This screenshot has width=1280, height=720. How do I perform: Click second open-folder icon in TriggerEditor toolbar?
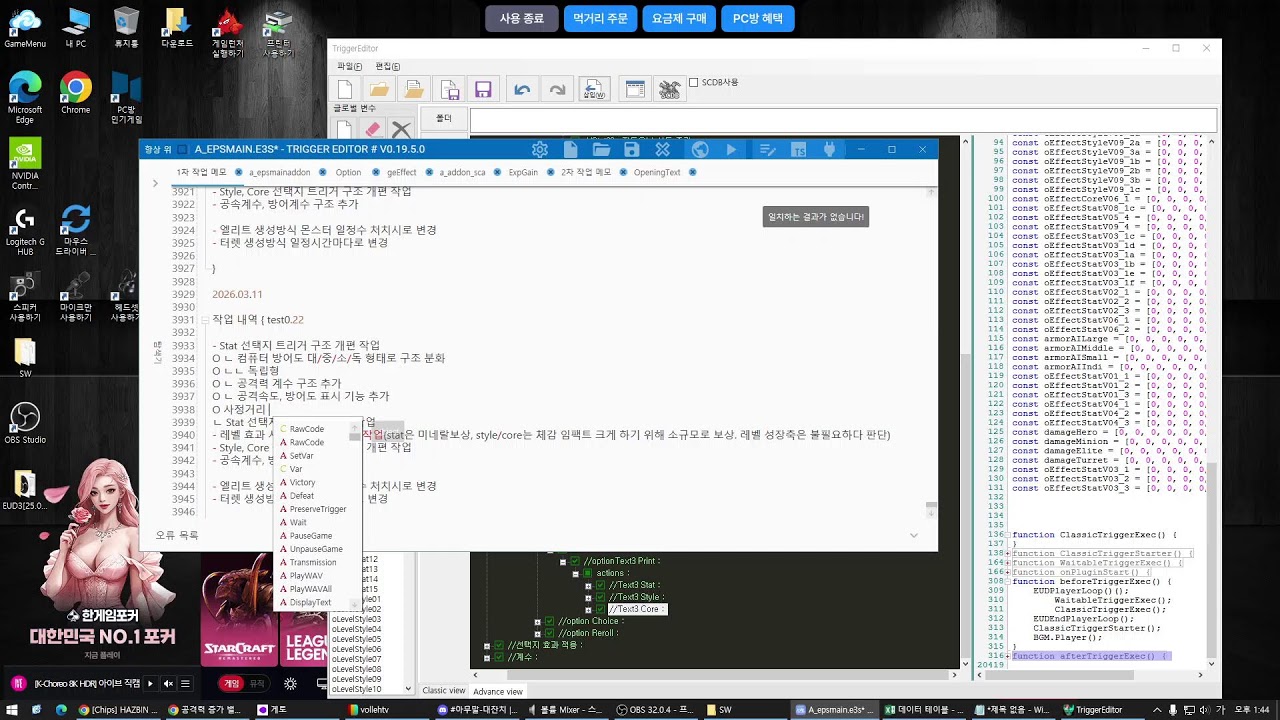(414, 90)
